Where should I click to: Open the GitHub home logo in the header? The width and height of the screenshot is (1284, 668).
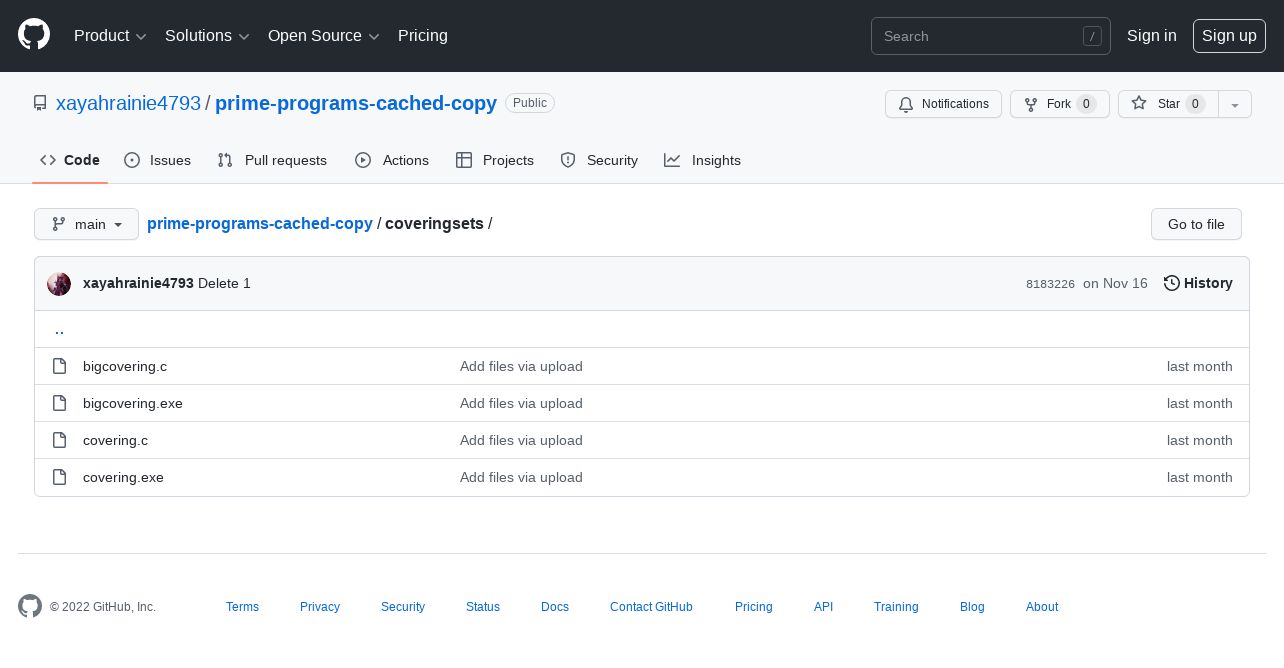point(34,35)
